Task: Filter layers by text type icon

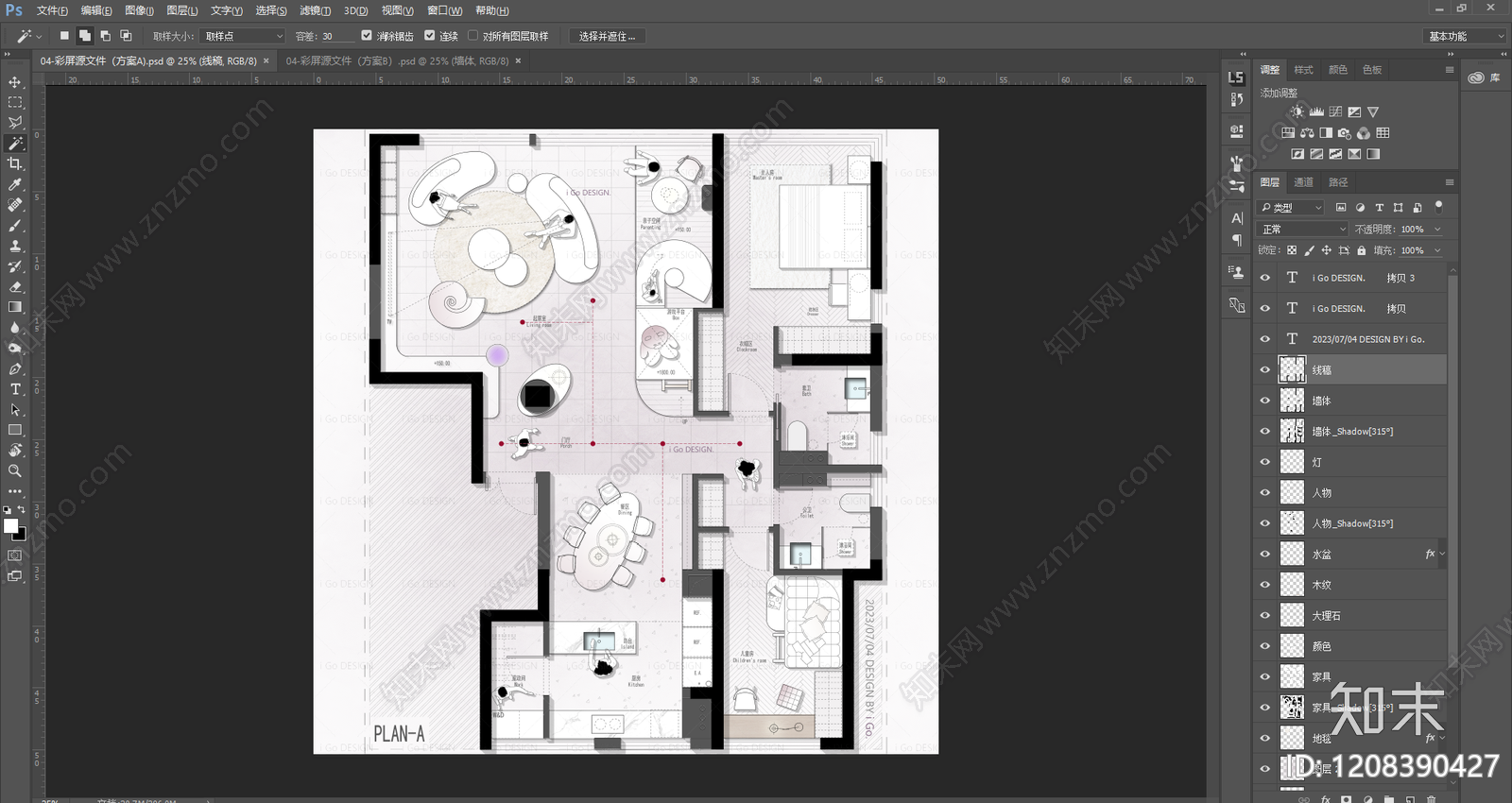Action: tap(1380, 208)
